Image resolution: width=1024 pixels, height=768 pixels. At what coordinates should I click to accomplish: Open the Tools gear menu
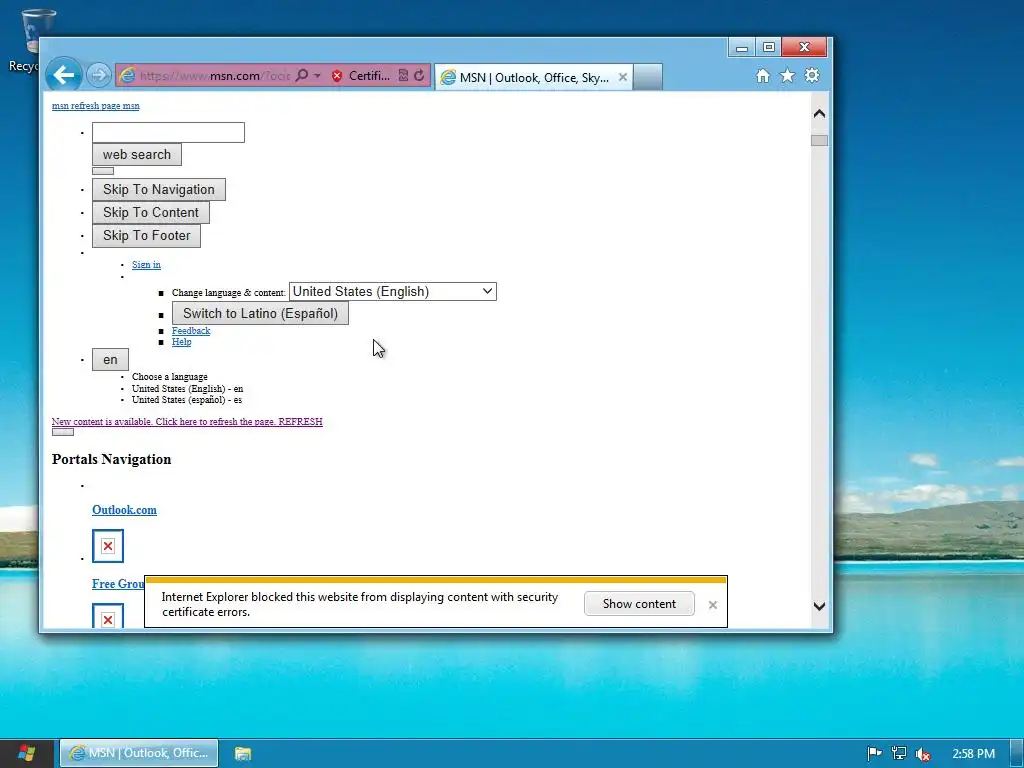pyautogui.click(x=812, y=76)
